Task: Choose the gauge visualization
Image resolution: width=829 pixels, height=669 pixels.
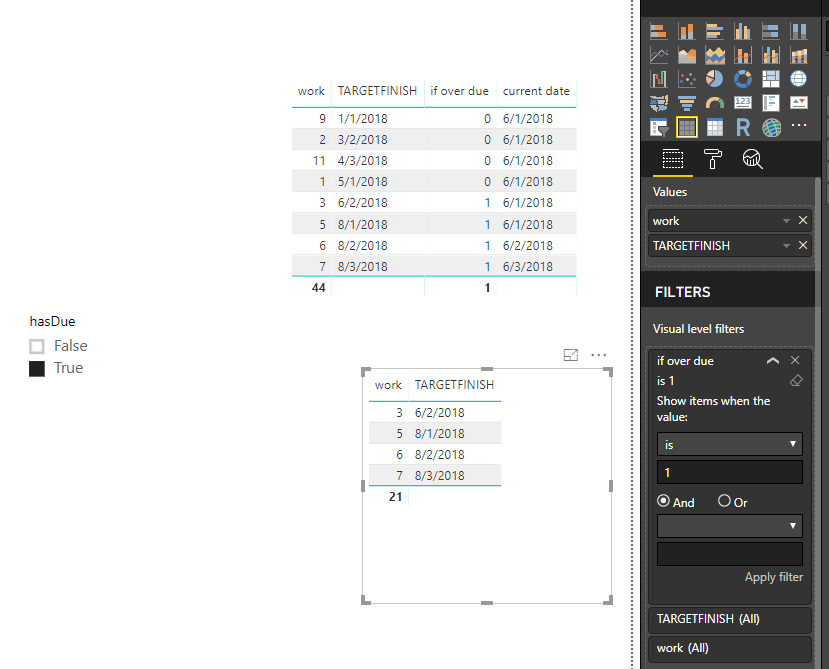Action: (x=714, y=103)
